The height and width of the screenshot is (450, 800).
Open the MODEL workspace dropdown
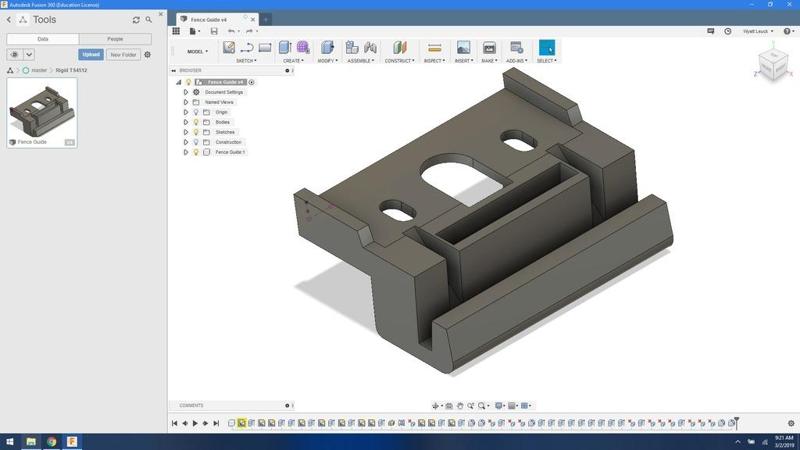(x=197, y=52)
